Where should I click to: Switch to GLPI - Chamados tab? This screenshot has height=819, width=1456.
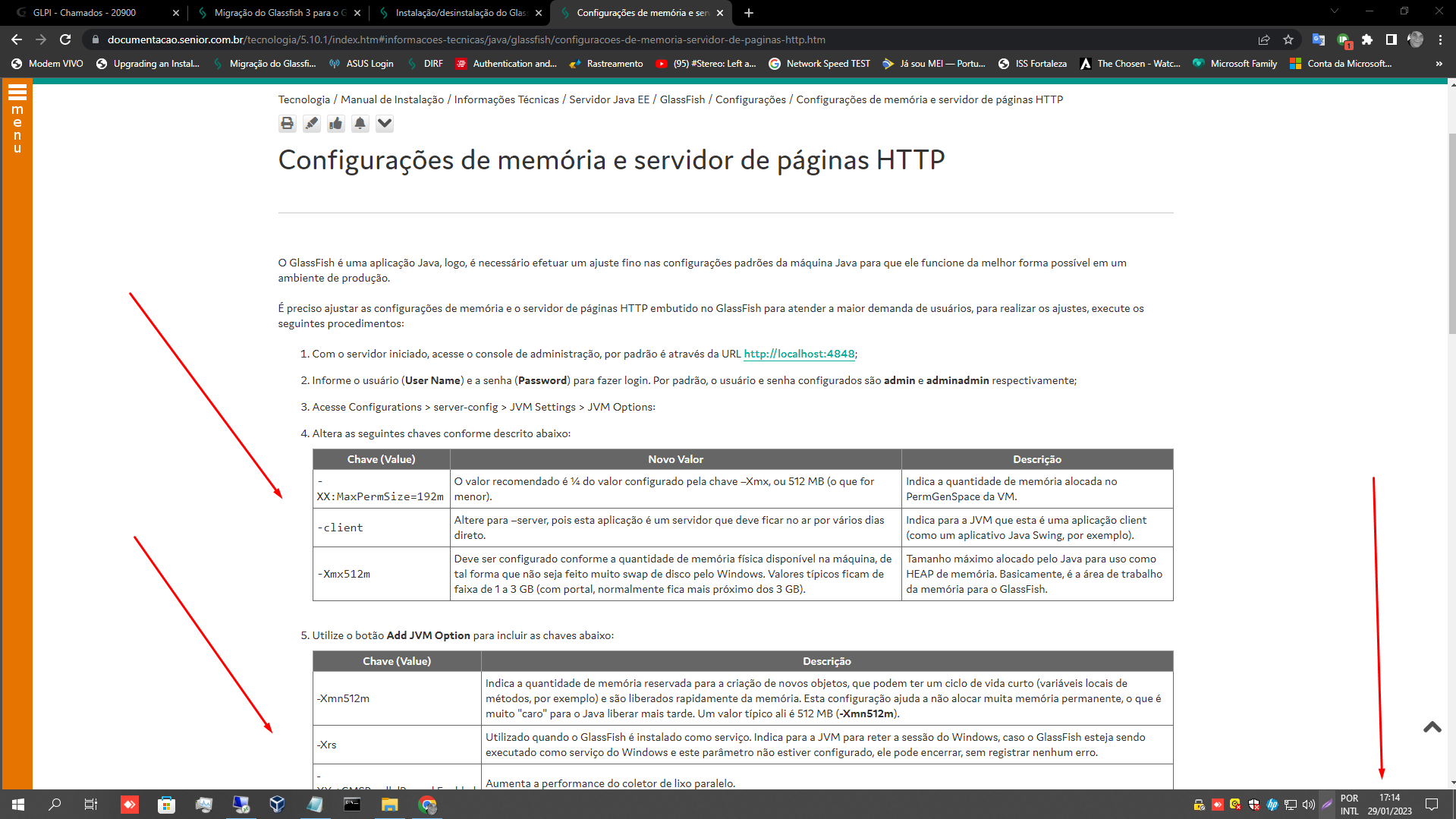pos(95,13)
